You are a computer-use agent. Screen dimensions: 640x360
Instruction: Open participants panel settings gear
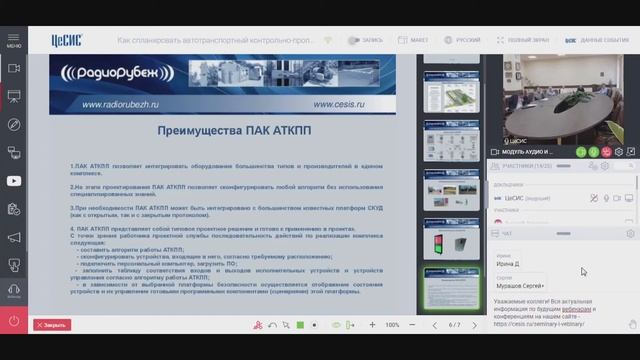[x=604, y=166]
